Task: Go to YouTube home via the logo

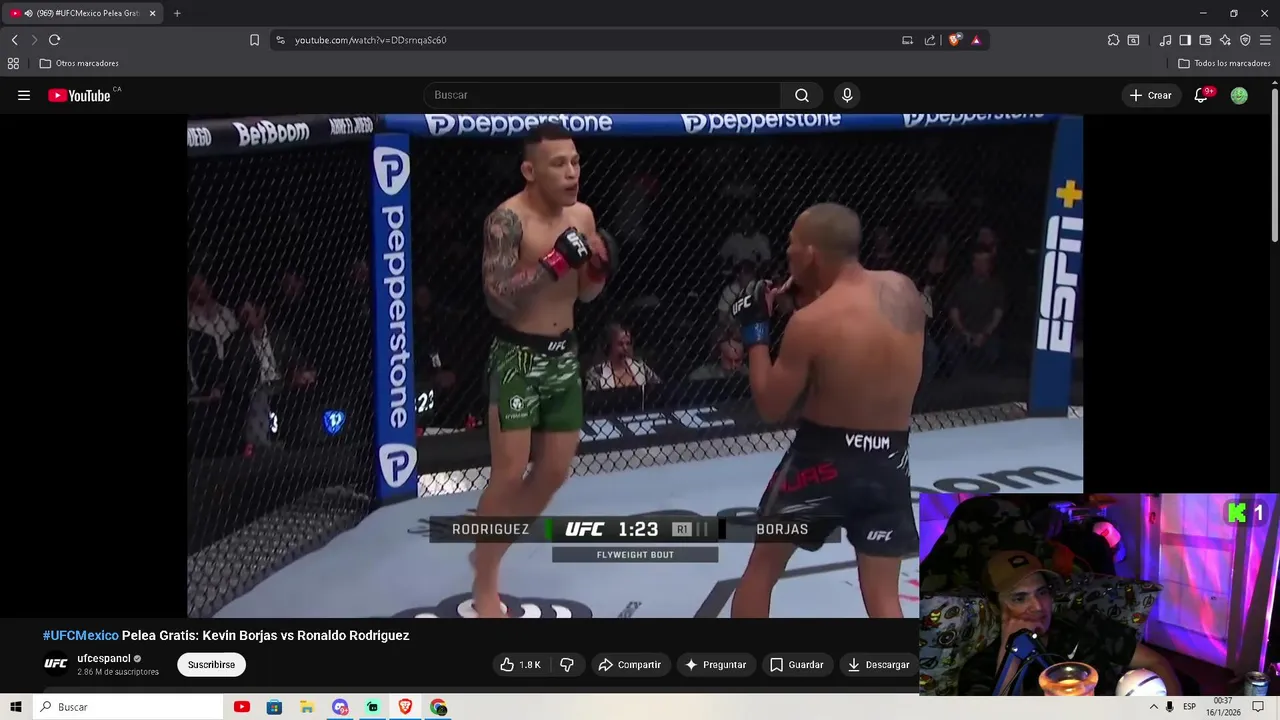Action: [x=80, y=95]
